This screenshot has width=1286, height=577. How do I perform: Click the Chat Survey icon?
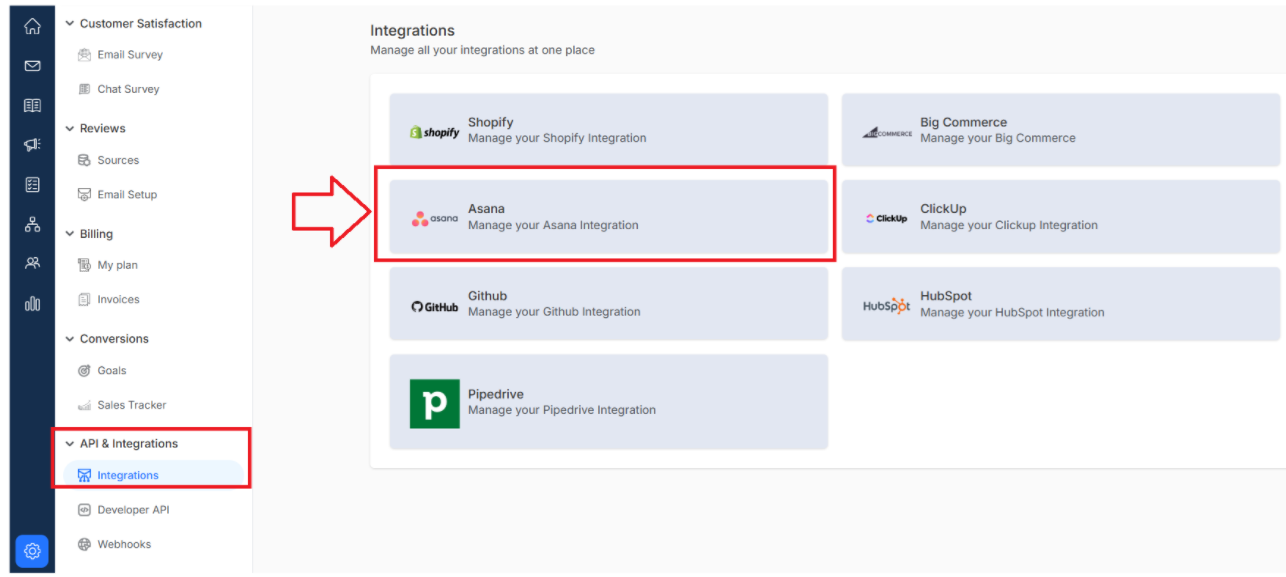point(85,89)
